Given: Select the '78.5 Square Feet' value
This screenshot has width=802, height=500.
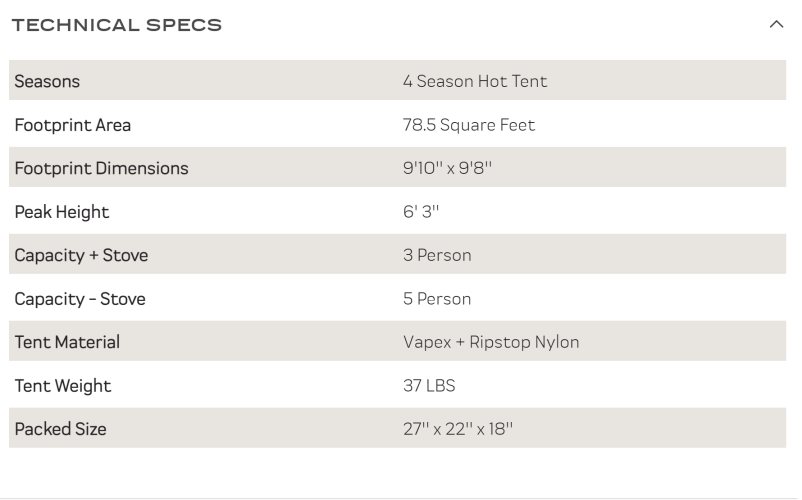Looking at the screenshot, I should tap(469, 125).
